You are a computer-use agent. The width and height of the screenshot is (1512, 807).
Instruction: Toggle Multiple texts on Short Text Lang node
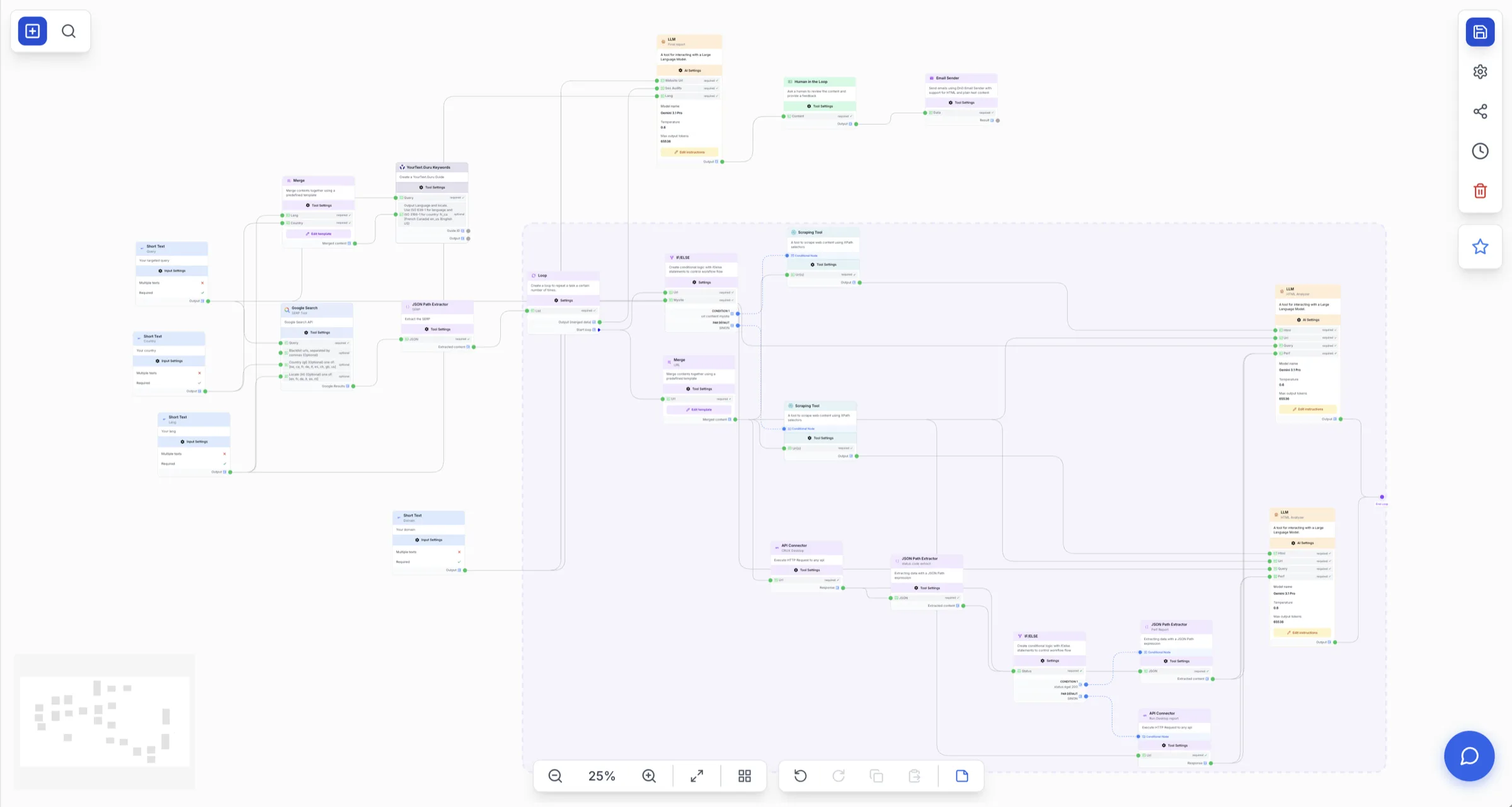click(x=224, y=454)
